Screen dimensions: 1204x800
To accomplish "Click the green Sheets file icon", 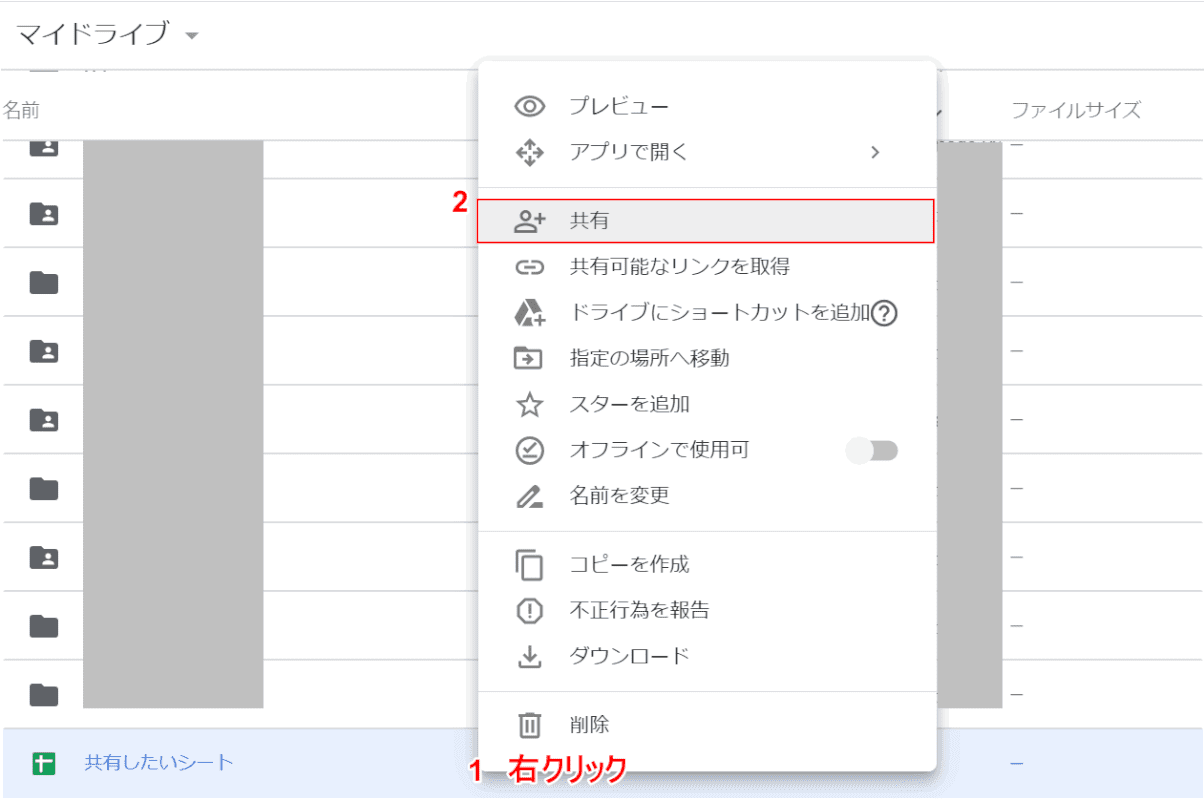I will [42, 764].
